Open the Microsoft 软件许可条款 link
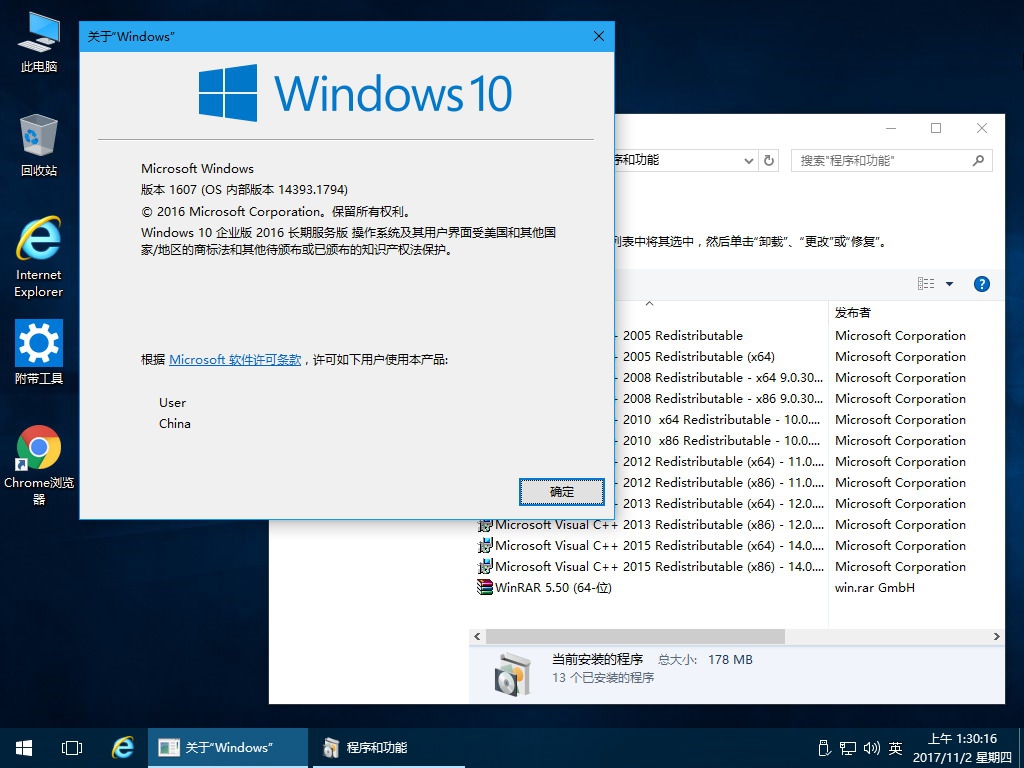Viewport: 1024px width, 768px height. (x=235, y=360)
